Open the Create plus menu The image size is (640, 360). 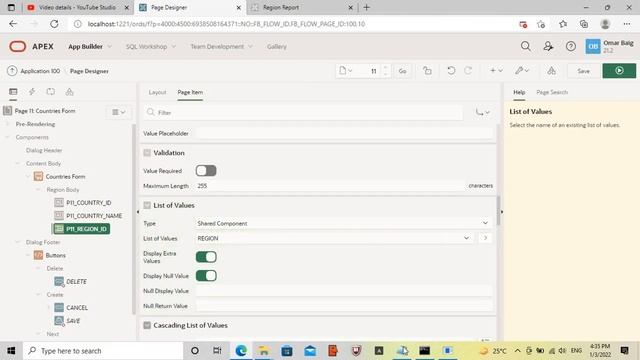pyautogui.click(x=496, y=71)
